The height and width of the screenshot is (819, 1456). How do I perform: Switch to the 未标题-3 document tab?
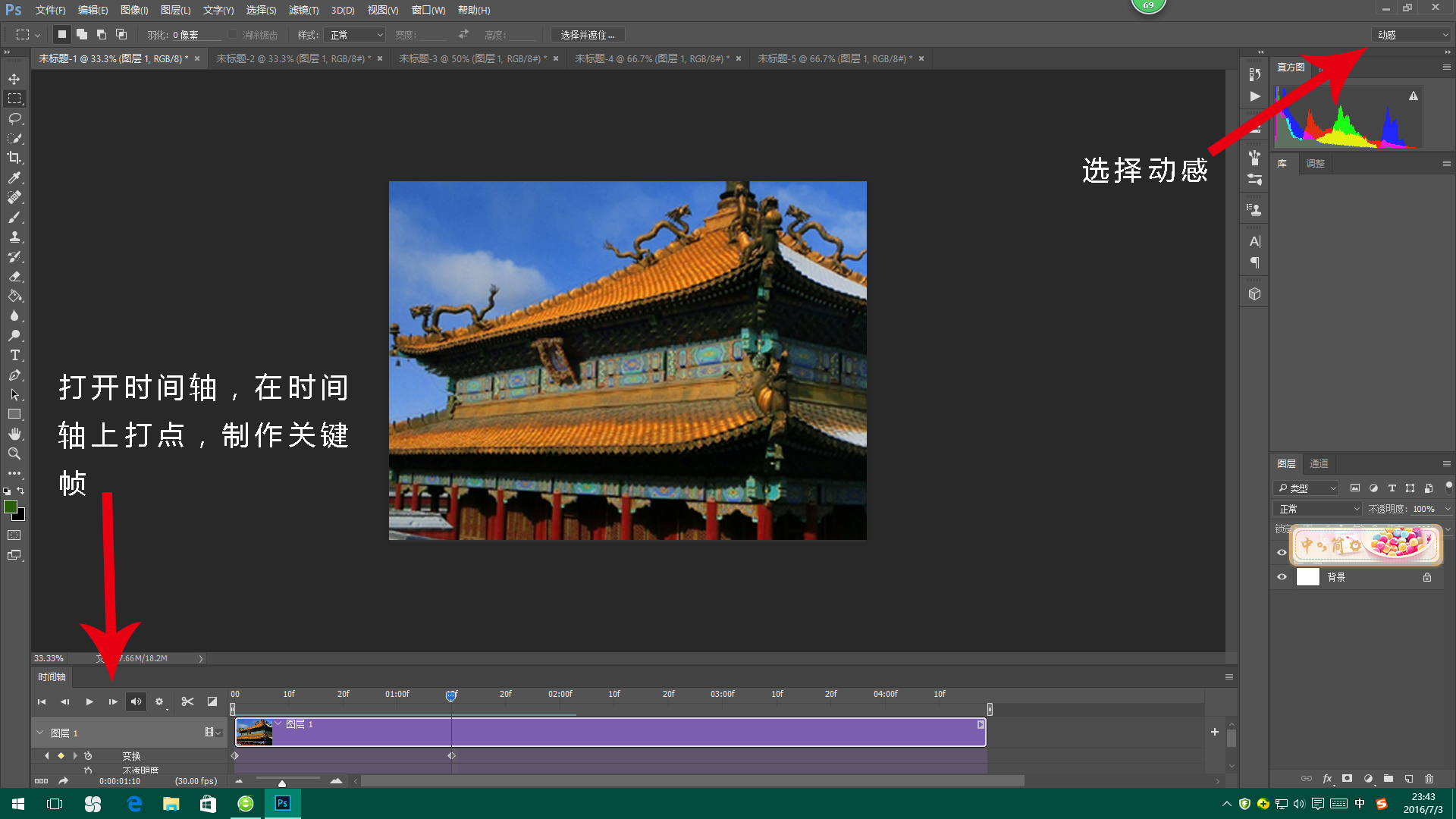471,58
